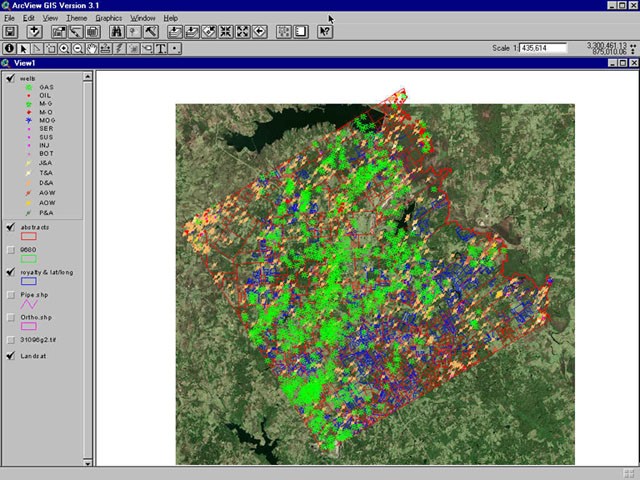This screenshot has width=640, height=480.
Task: Select the Pointer arrow tool
Action: click(x=23, y=47)
